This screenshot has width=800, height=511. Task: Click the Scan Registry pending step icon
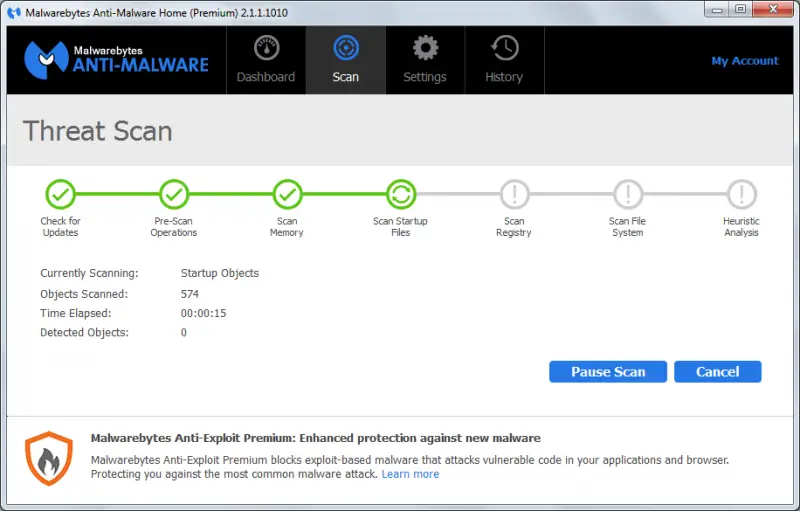pos(514,194)
